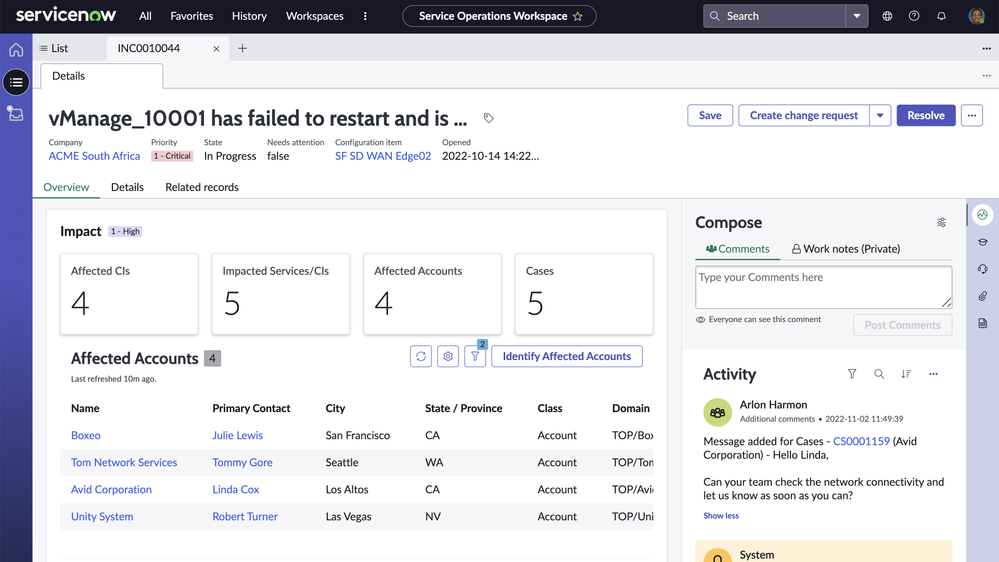Open the Workspaces menu
999x562 pixels.
point(315,16)
